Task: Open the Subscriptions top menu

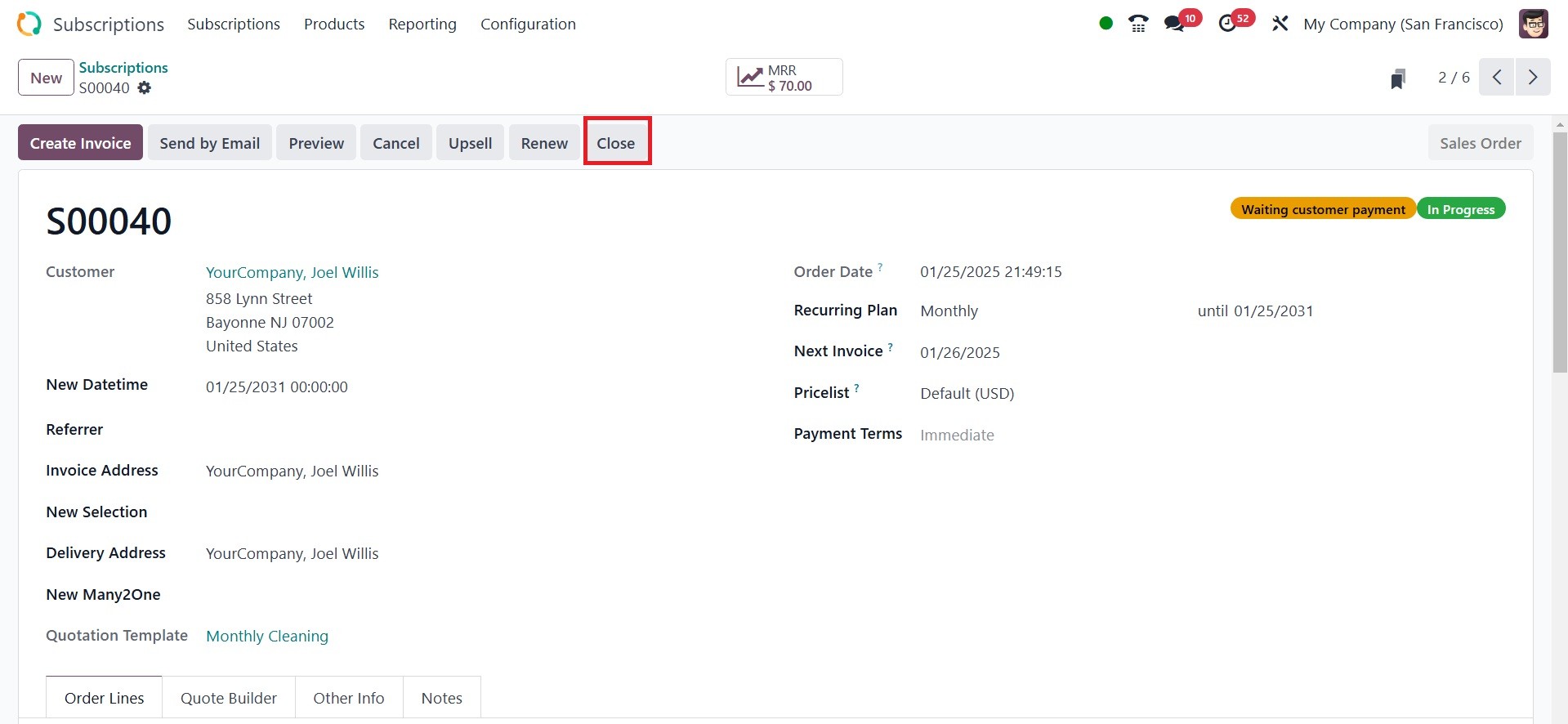Action: pyautogui.click(x=234, y=24)
